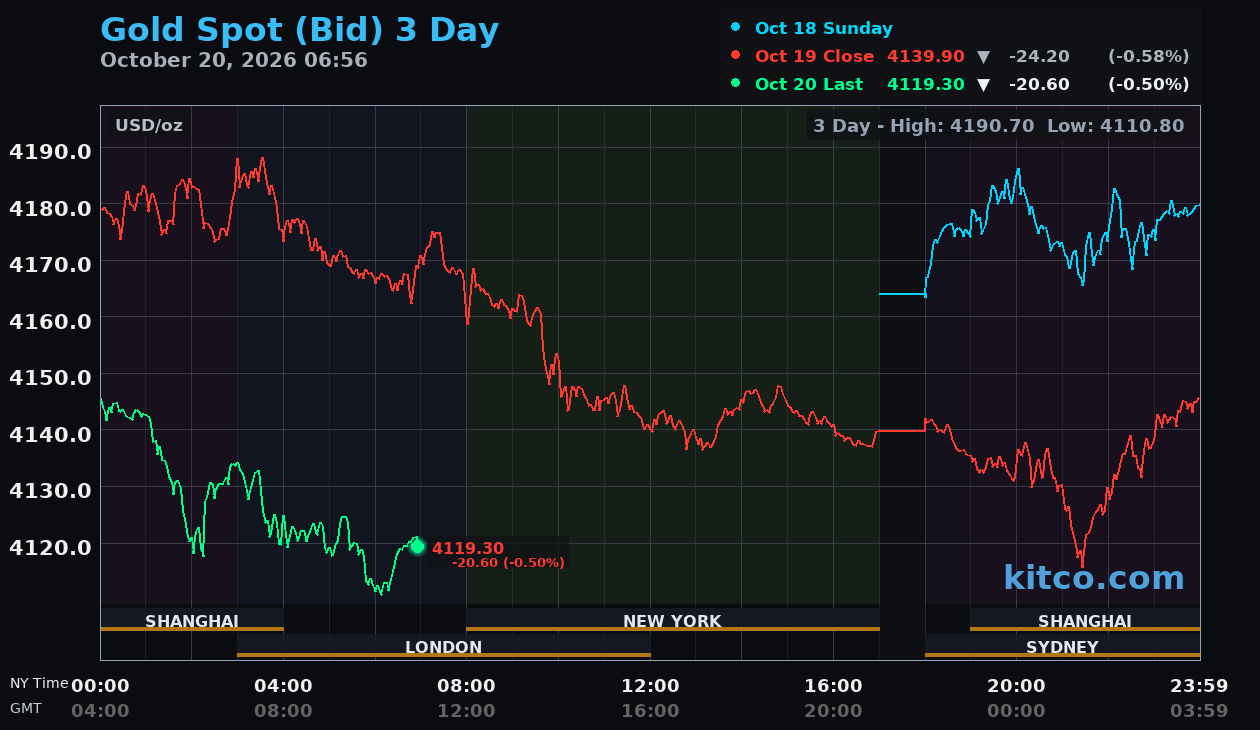Screen dimensions: 1260x730
Task: Click the 'NY Time' axis label
Action: (x=39, y=683)
